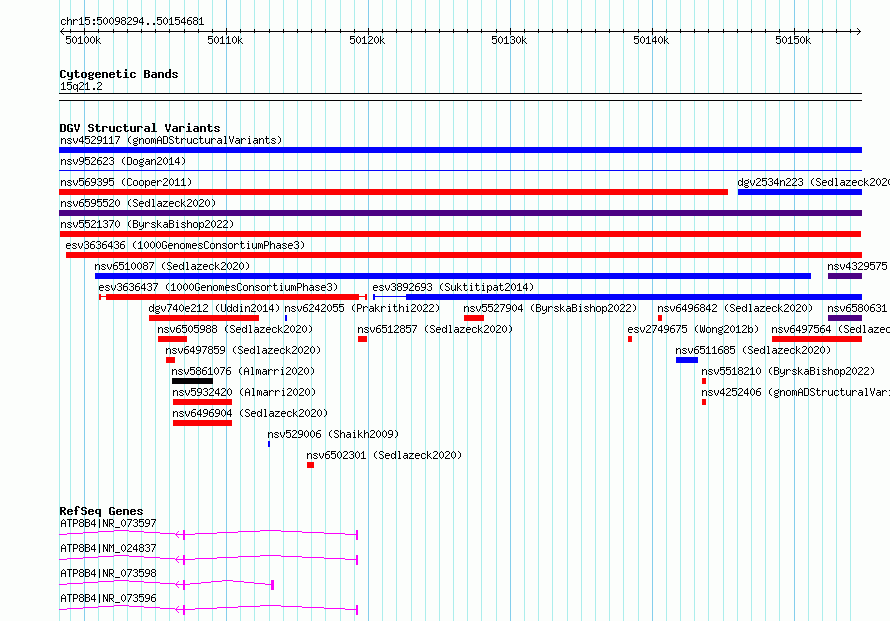The height and width of the screenshot is (621, 890).
Task: Open the ATP8B4|NR_073597 gene label
Action: (108, 523)
